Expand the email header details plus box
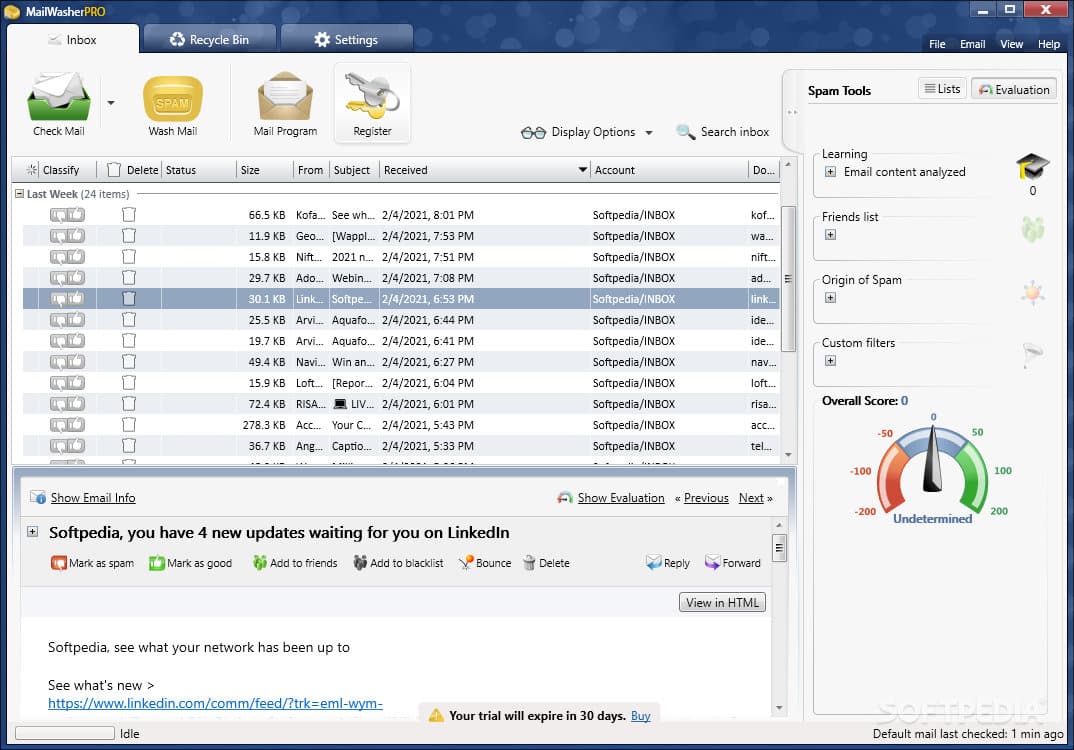This screenshot has height=750, width=1074. pyautogui.click(x=32, y=532)
